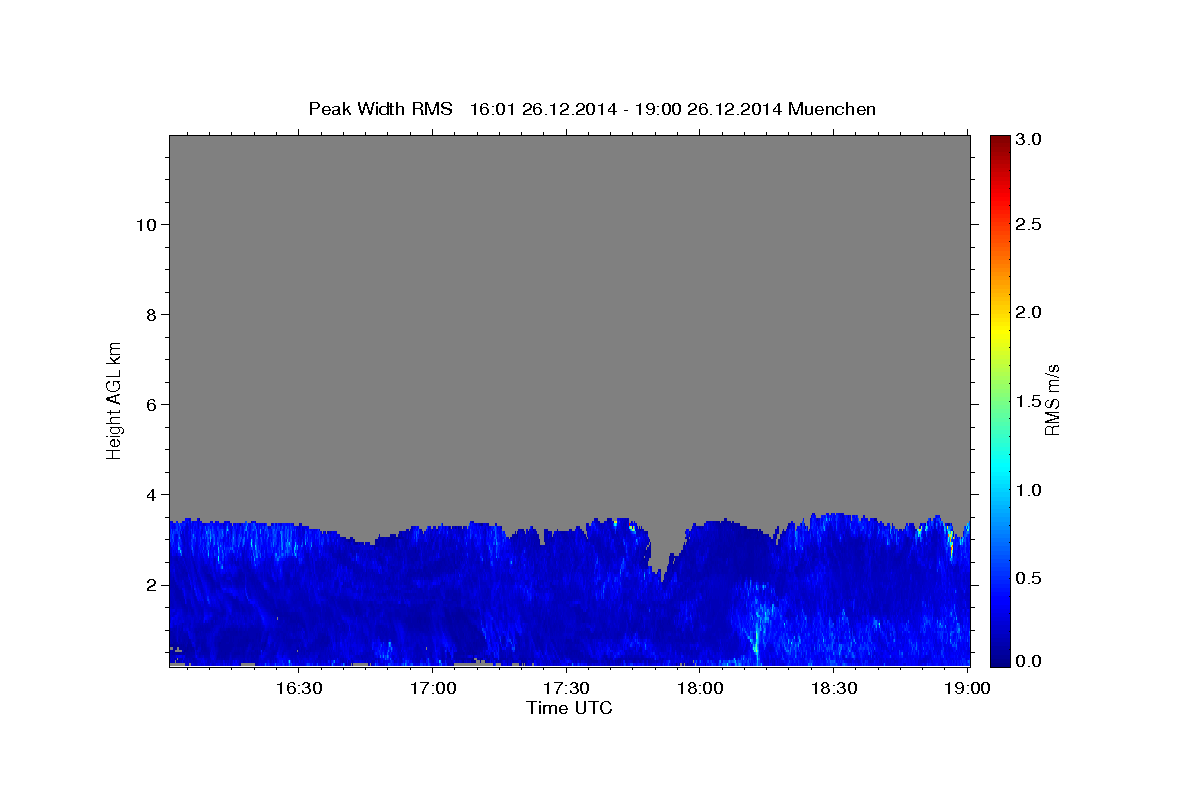Screen dimensions: 1200x800
Task: Click the colorbar value 0.5
Action: 1029,578
